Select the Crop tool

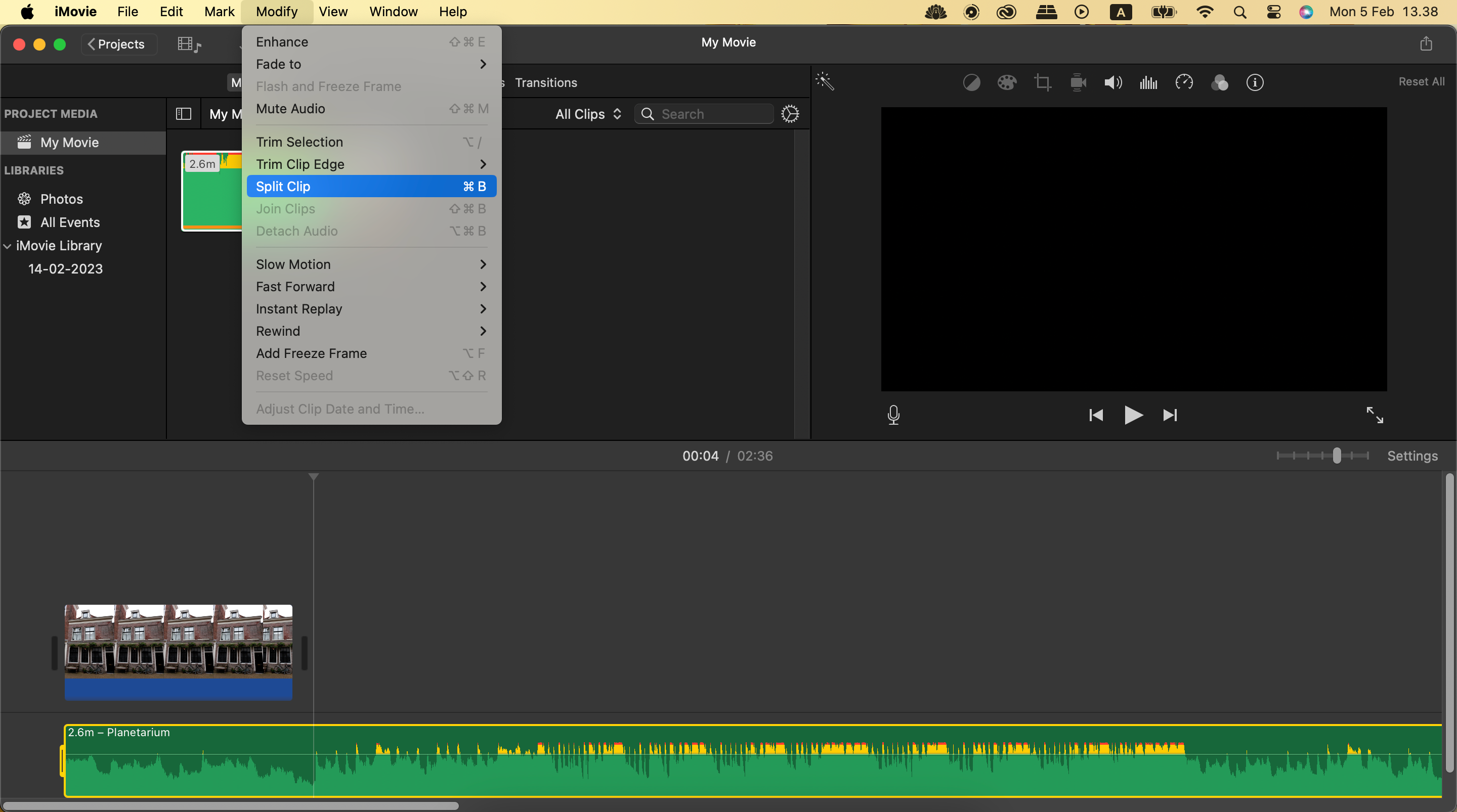[1043, 82]
